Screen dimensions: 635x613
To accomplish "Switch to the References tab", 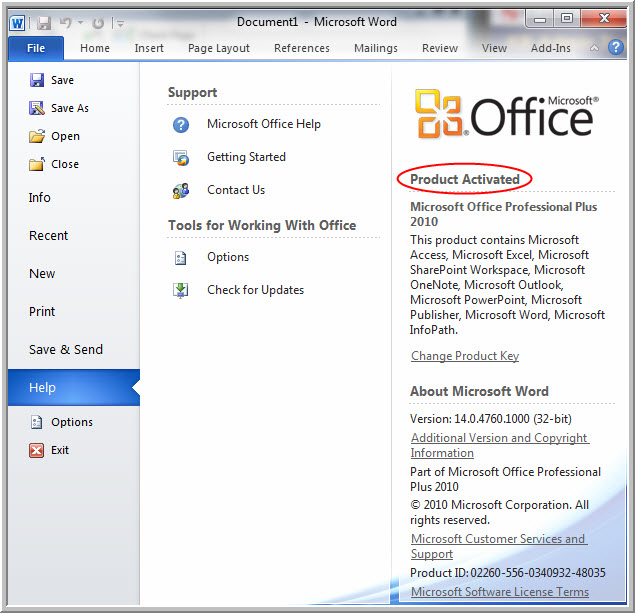I will click(x=302, y=48).
